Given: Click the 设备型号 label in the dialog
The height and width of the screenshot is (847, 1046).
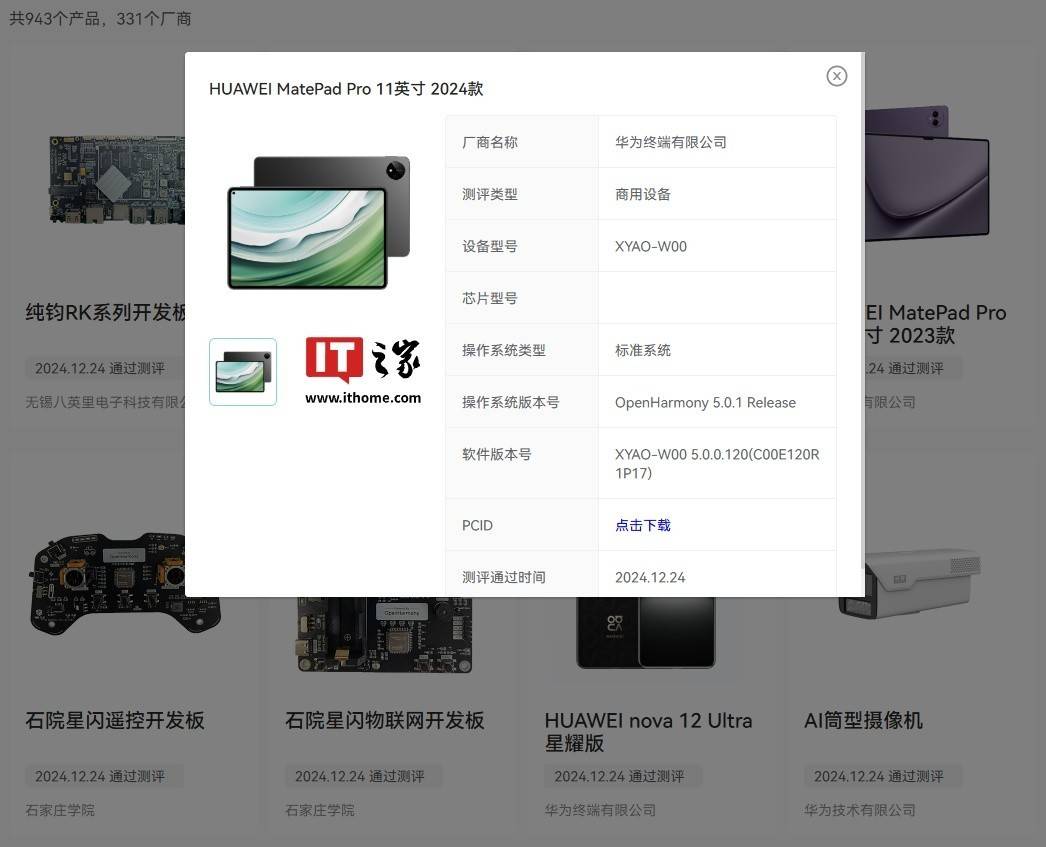Looking at the screenshot, I should coord(490,246).
